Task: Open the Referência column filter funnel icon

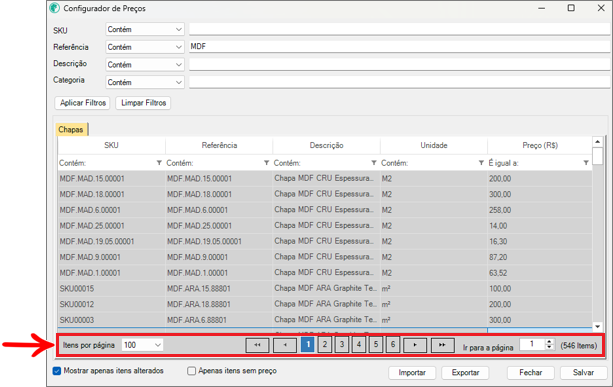Action: (266, 163)
